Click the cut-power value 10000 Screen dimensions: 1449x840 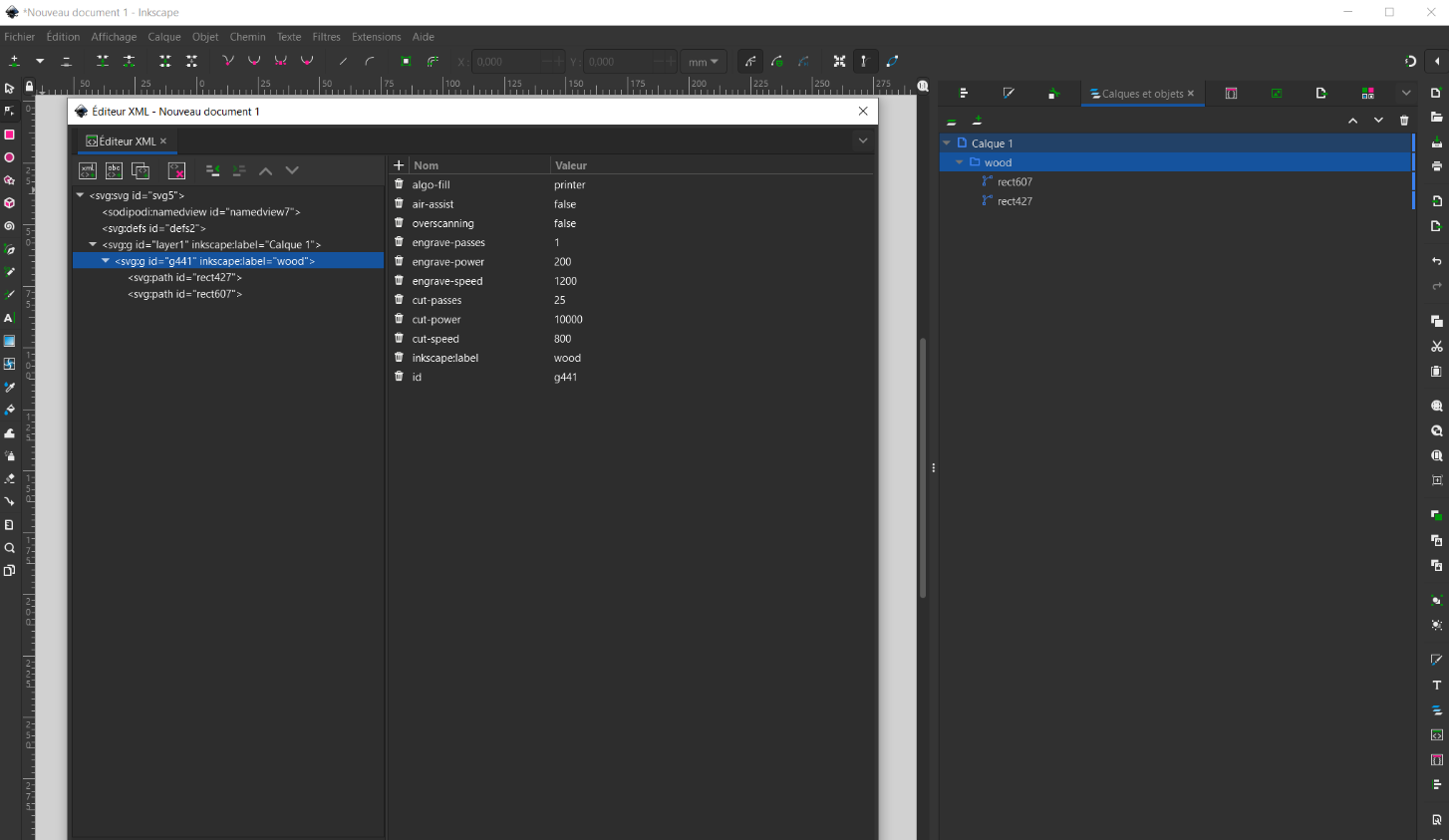click(x=568, y=320)
